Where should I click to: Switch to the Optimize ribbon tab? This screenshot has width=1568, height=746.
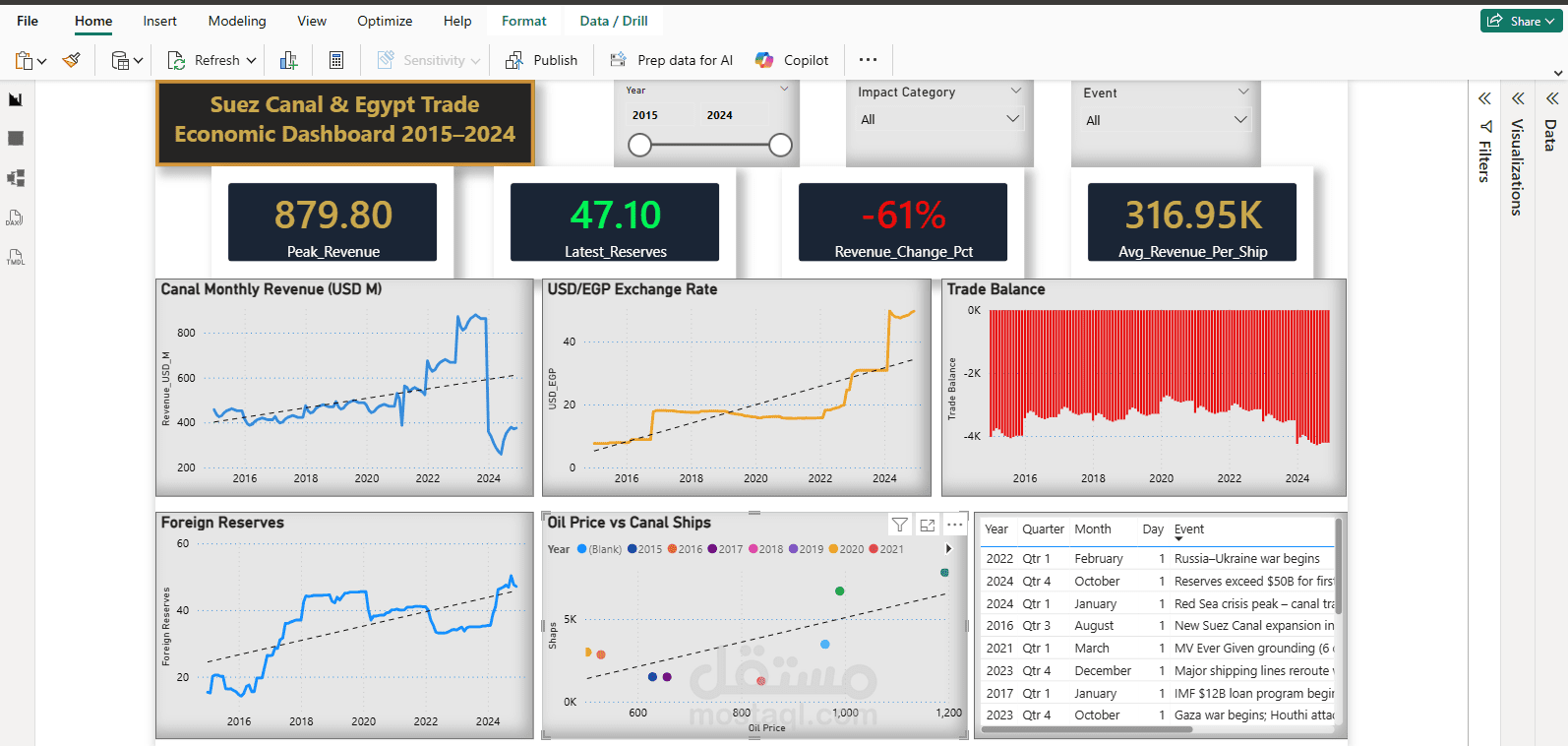tap(385, 21)
